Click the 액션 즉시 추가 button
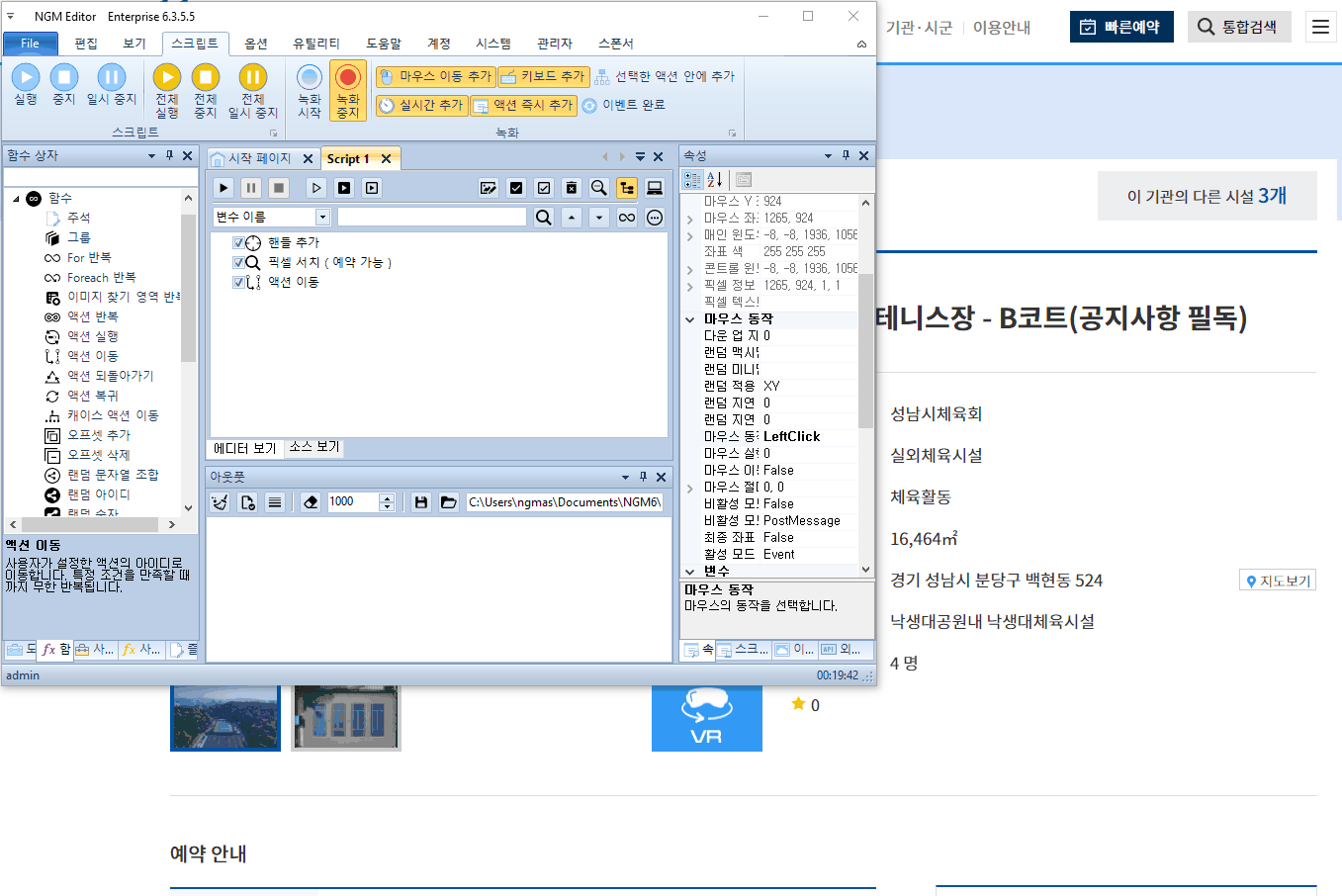1342x896 pixels. click(x=522, y=105)
